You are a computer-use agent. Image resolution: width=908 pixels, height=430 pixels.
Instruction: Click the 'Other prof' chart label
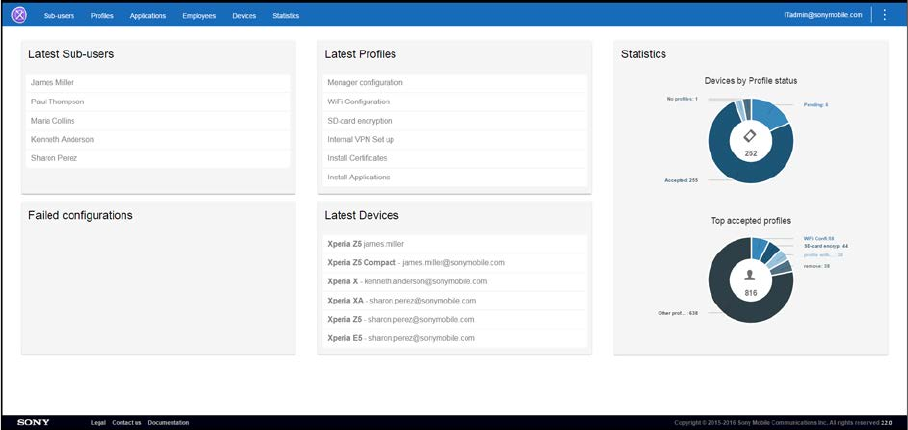[678, 313]
